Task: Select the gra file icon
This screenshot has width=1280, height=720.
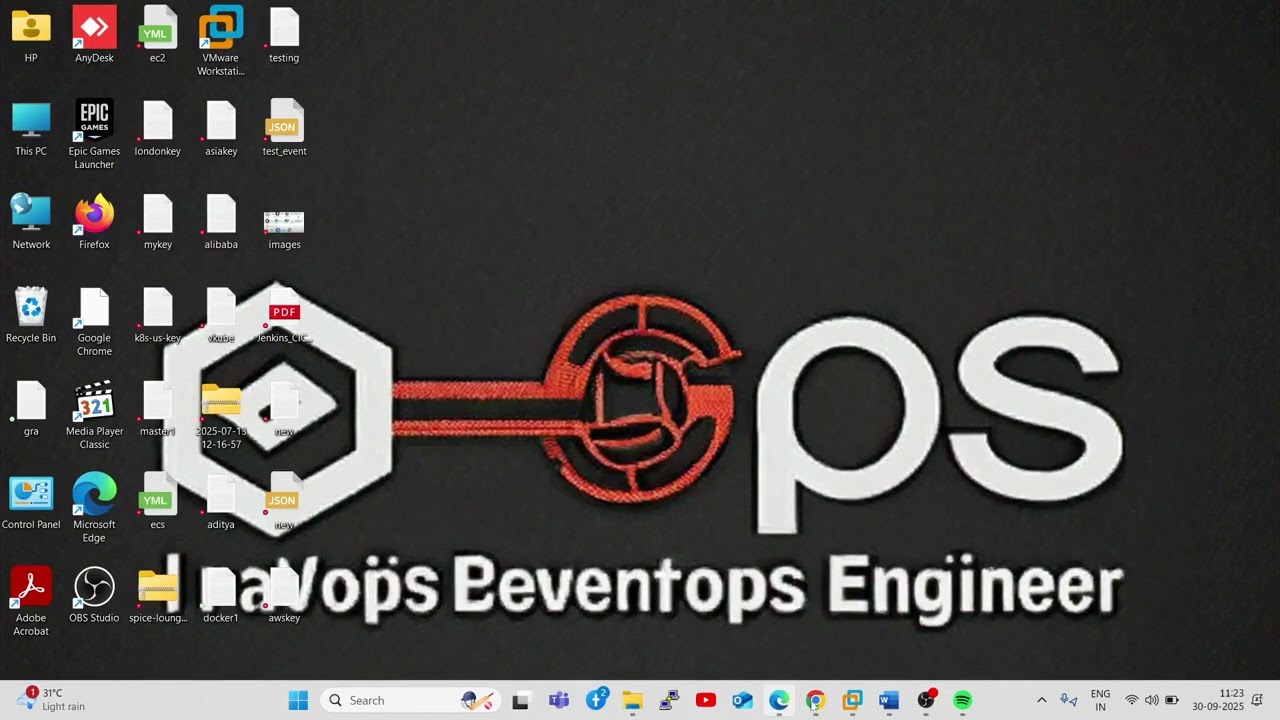Action: (31, 408)
